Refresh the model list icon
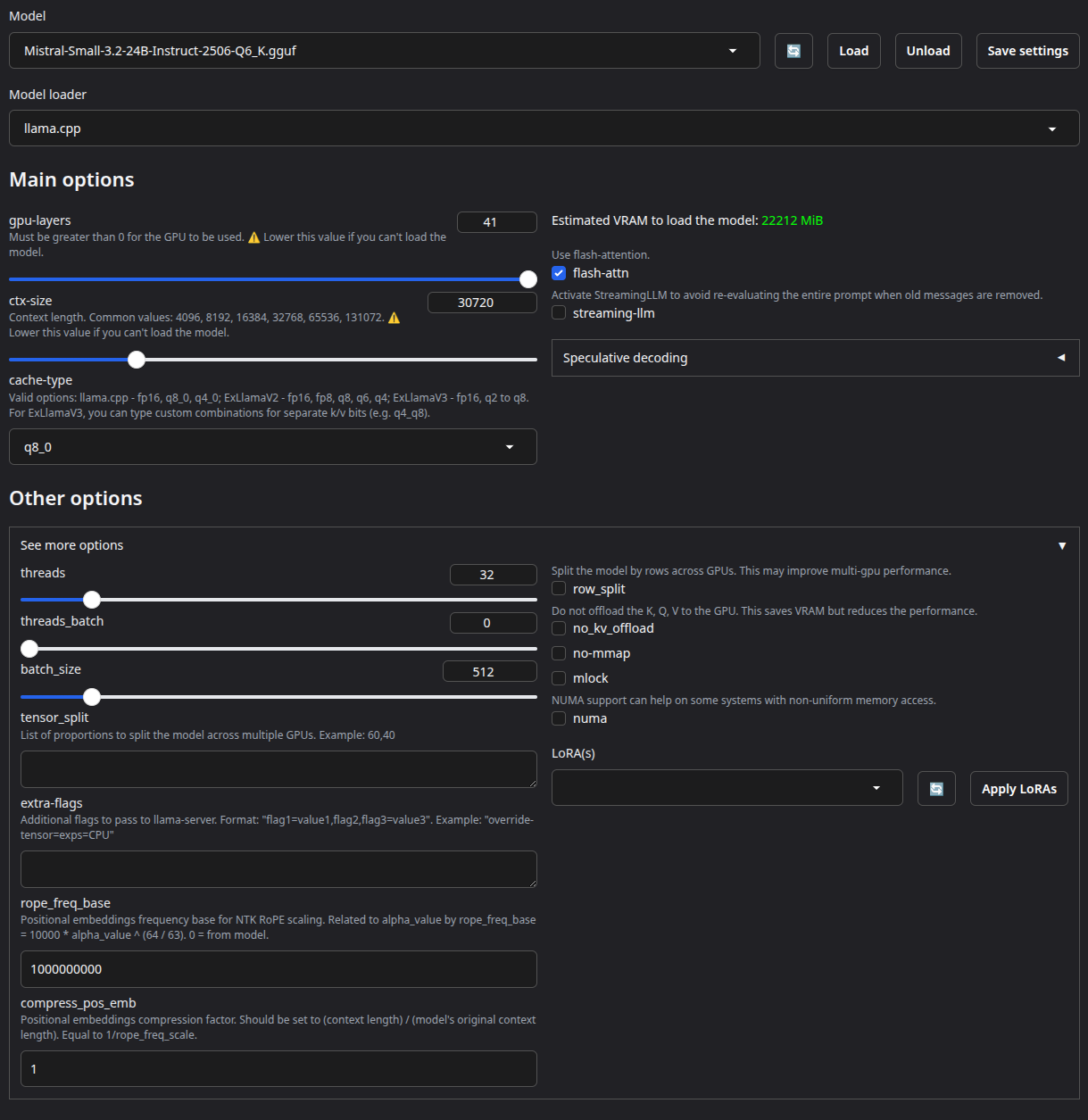The image size is (1088, 1120). click(x=793, y=51)
